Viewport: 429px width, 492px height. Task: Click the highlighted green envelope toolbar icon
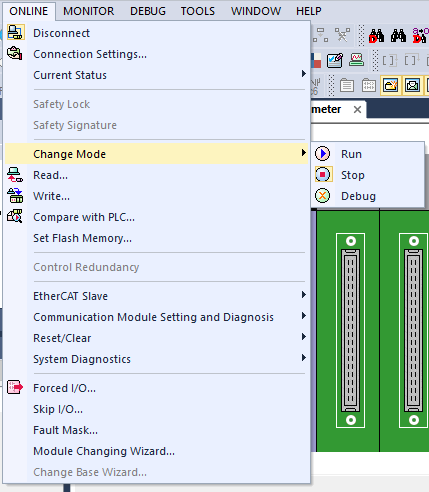click(412, 85)
